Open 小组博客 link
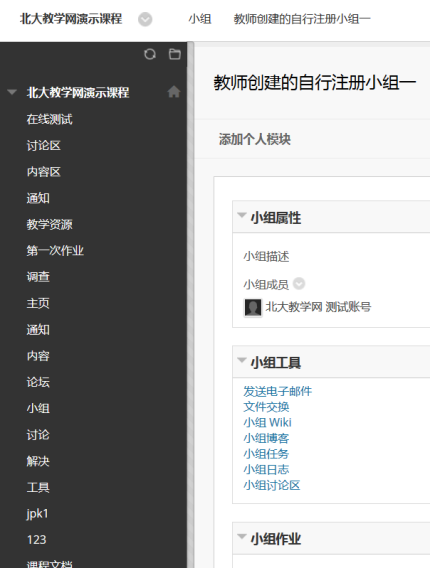Viewport: 430px width, 569px height. tap(266, 438)
